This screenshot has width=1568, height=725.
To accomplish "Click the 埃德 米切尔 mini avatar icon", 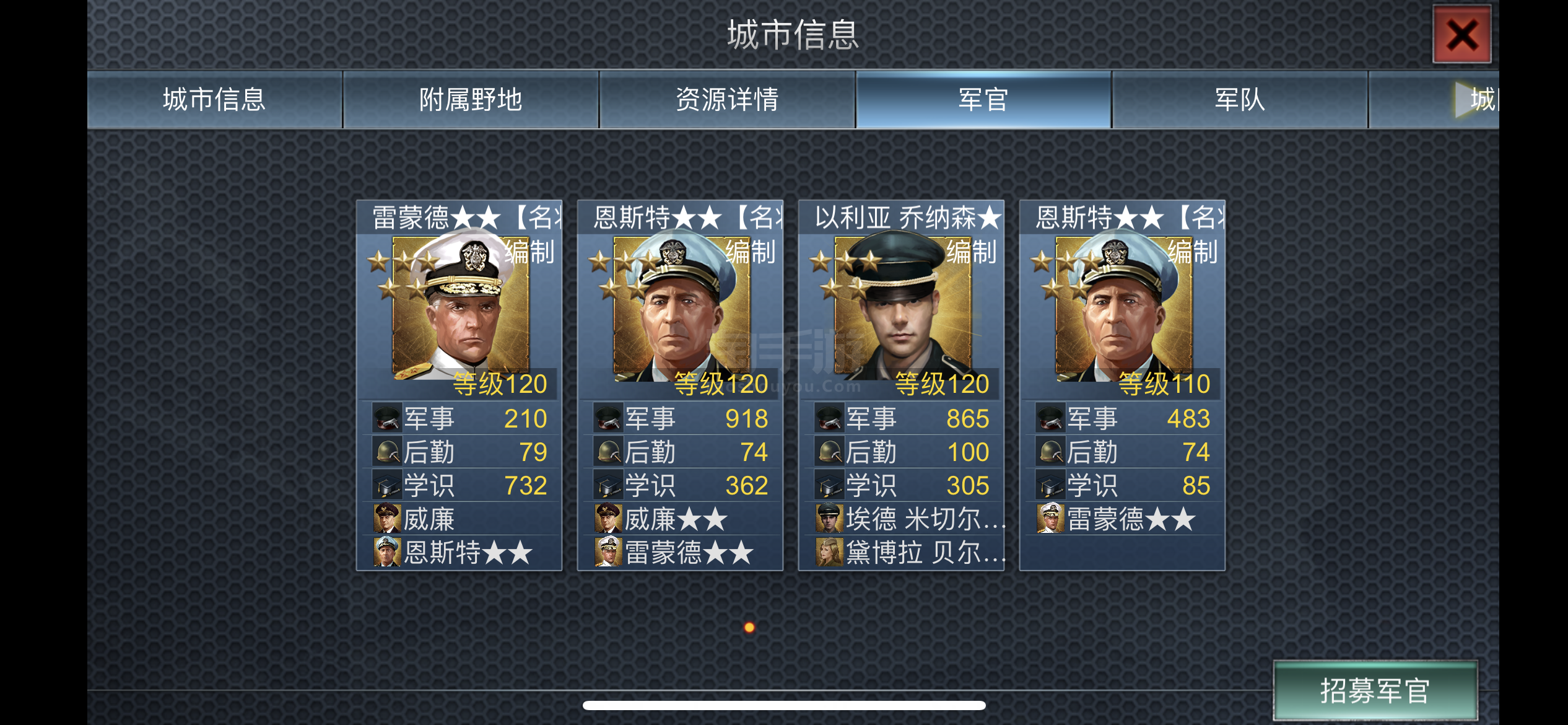I will (x=830, y=519).
